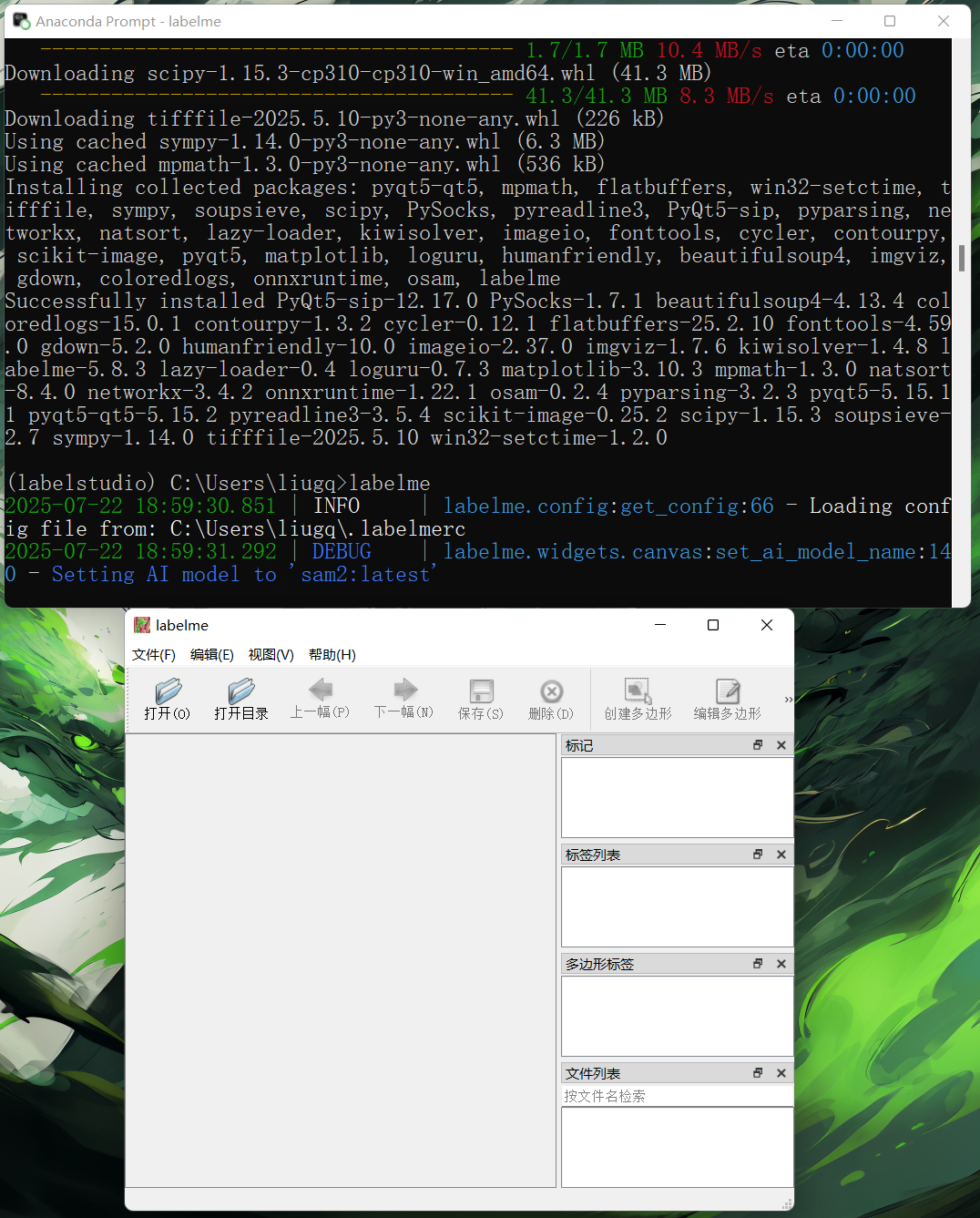The height and width of the screenshot is (1218, 980).
Task: Float the 多边形标签 panel
Action: point(758,964)
